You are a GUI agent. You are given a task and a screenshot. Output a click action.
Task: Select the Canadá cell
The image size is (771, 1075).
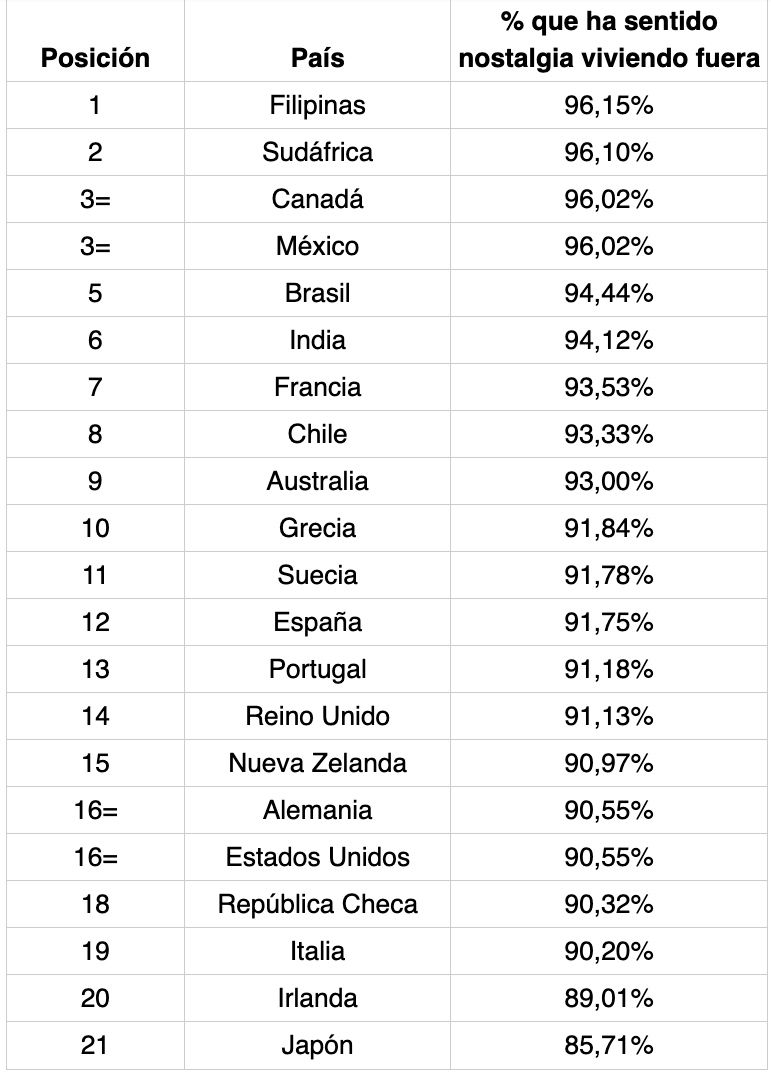pyautogui.click(x=317, y=199)
